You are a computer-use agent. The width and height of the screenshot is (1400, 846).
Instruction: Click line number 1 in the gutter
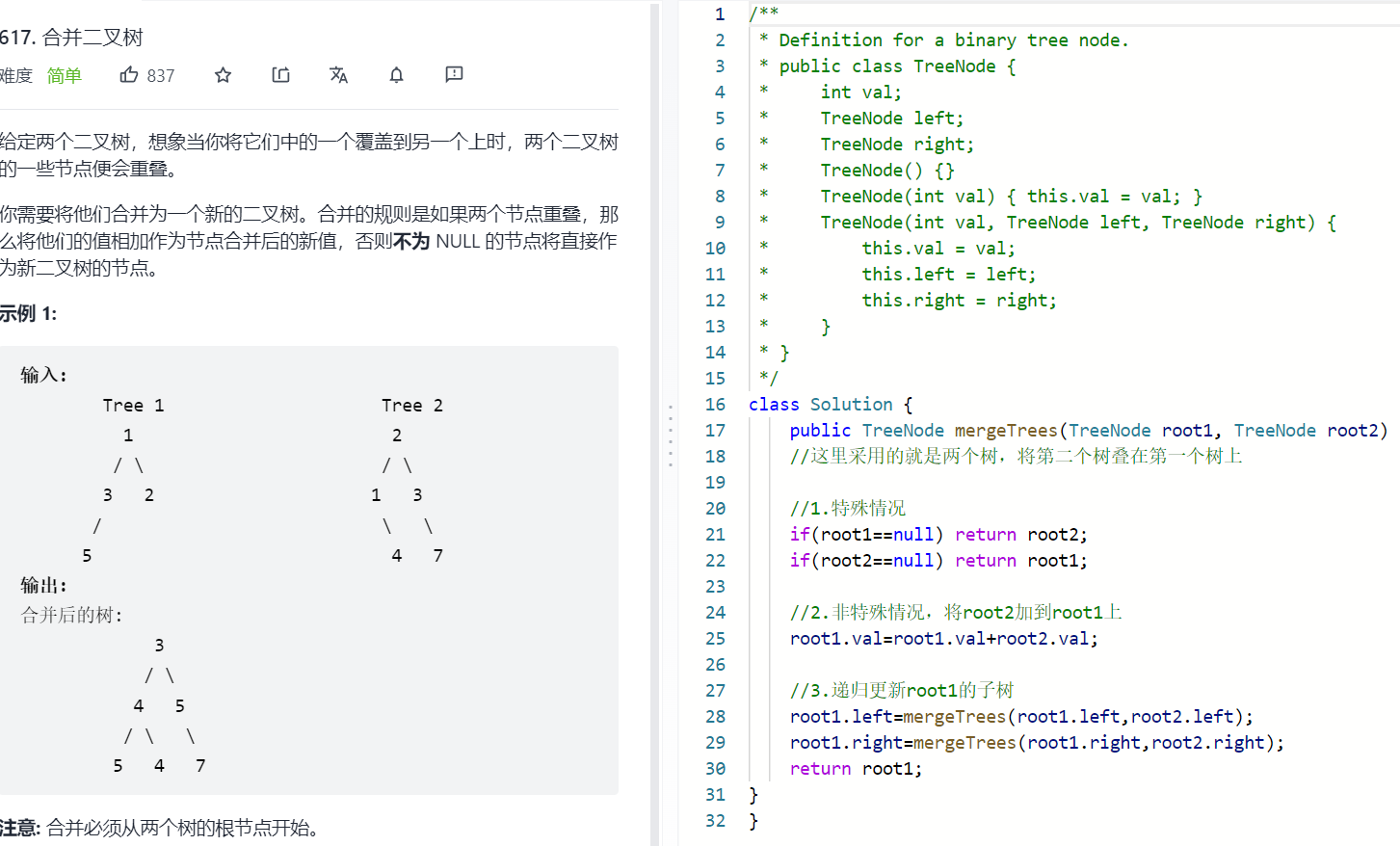(720, 14)
